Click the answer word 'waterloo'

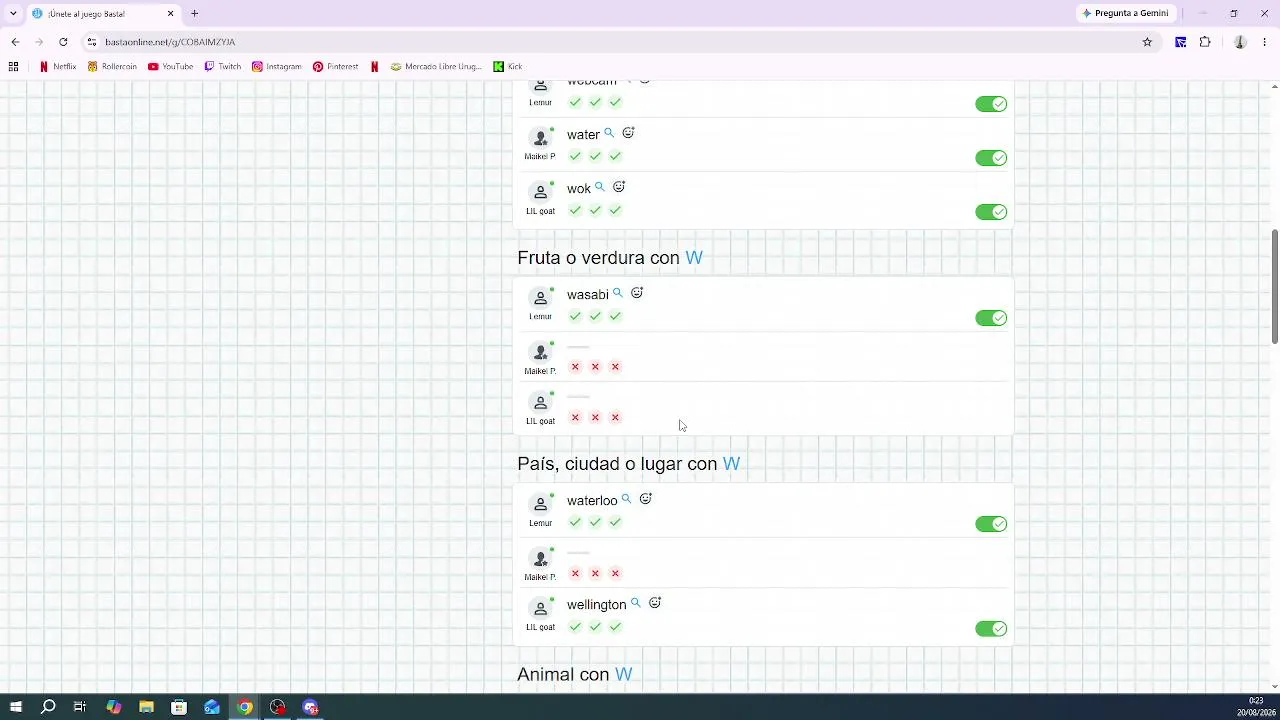click(x=592, y=501)
